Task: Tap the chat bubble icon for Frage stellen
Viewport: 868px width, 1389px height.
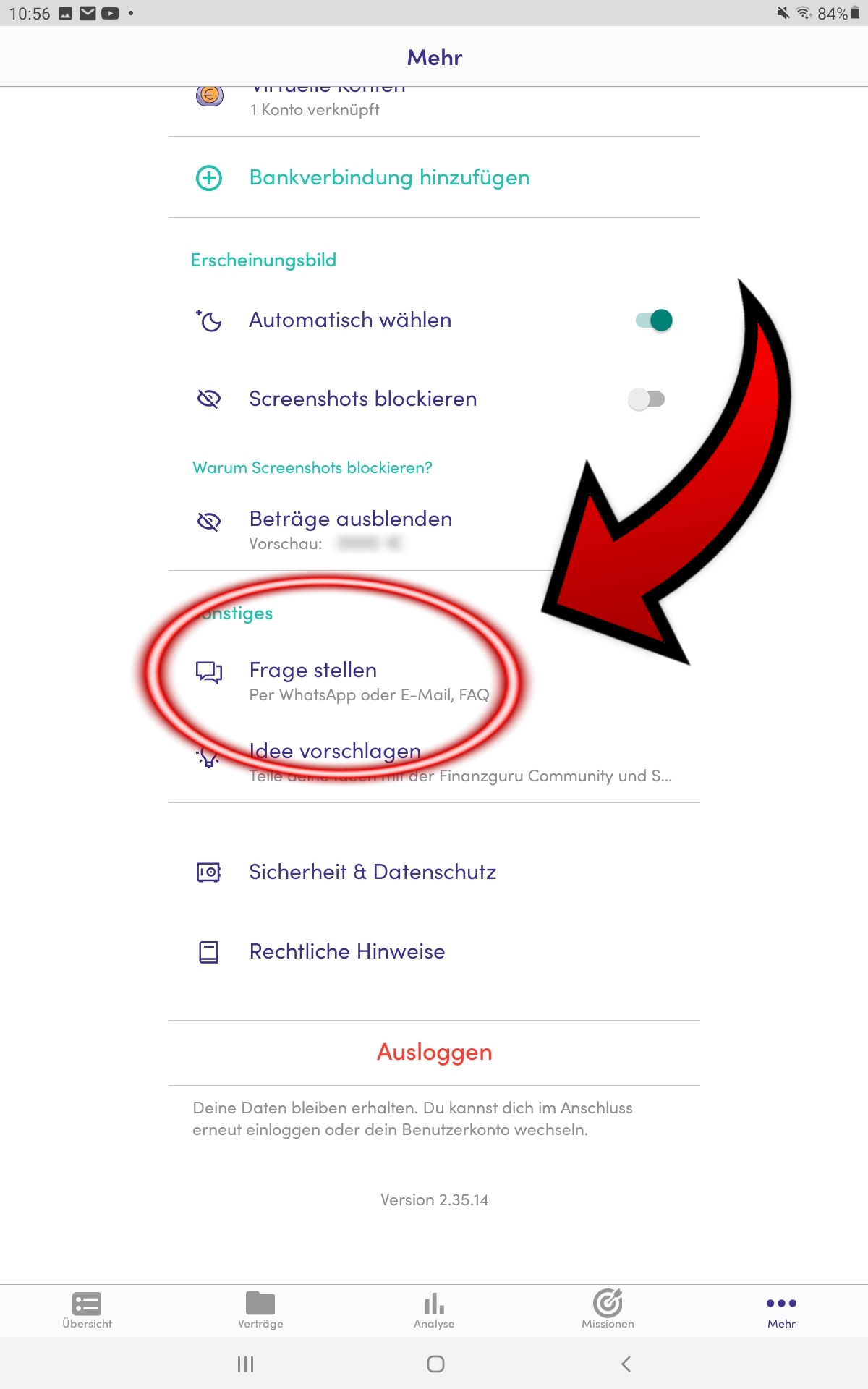Action: pyautogui.click(x=209, y=673)
